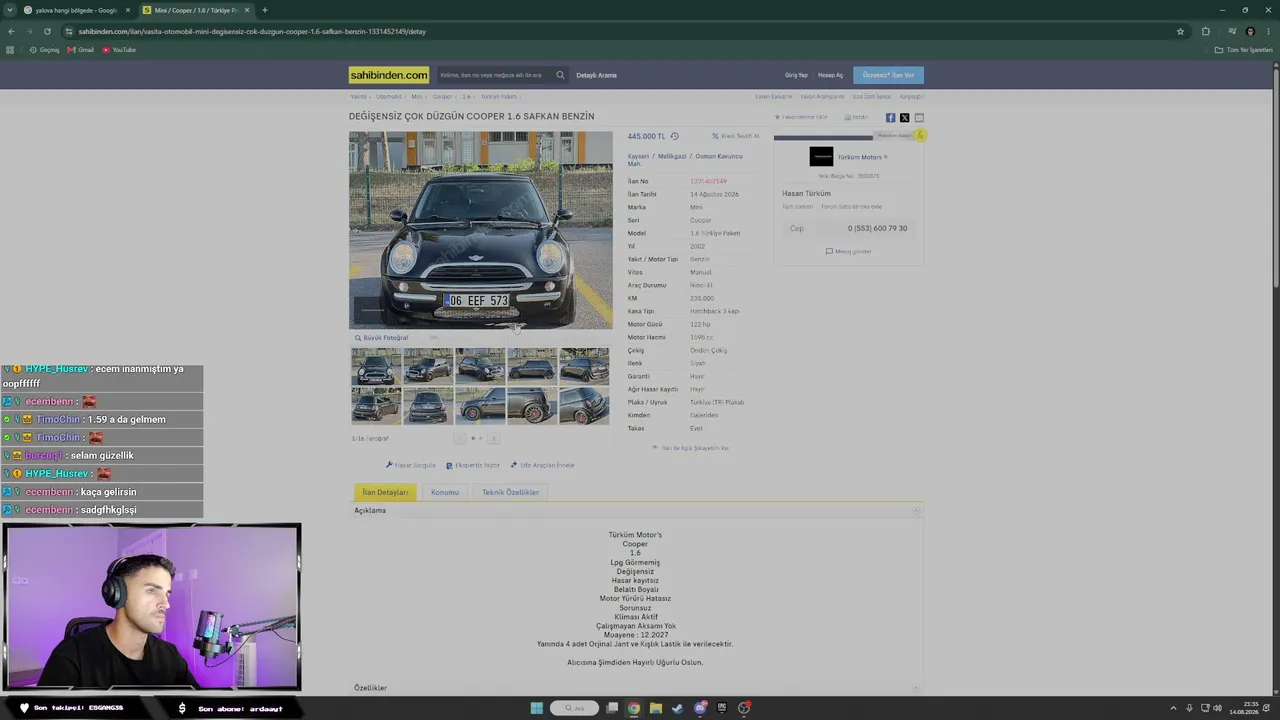The width and height of the screenshot is (1280, 720).
Task: Open the Gmail bookmark
Action: (x=81, y=50)
